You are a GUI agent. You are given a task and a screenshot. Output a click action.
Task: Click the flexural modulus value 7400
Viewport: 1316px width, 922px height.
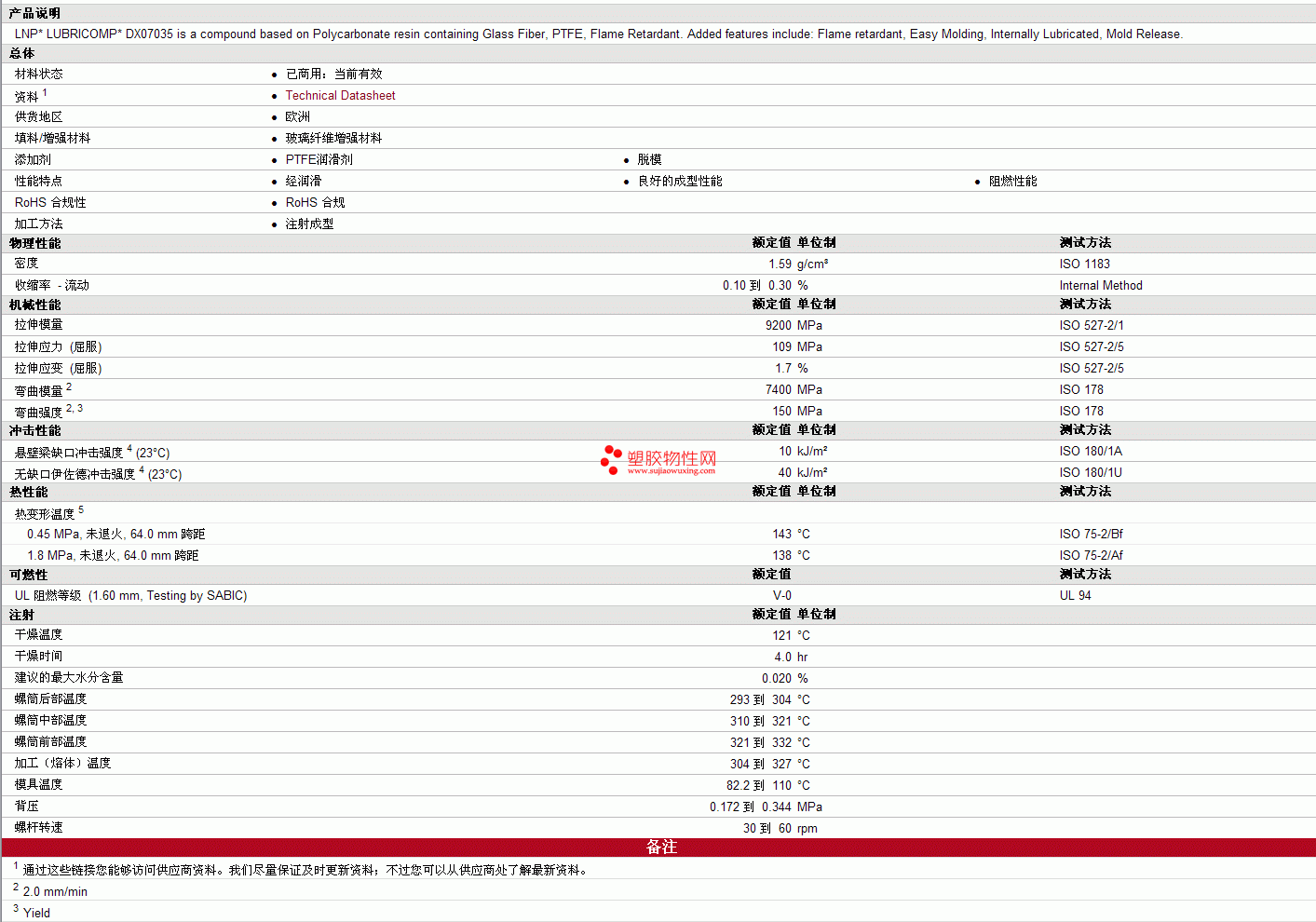point(779,389)
